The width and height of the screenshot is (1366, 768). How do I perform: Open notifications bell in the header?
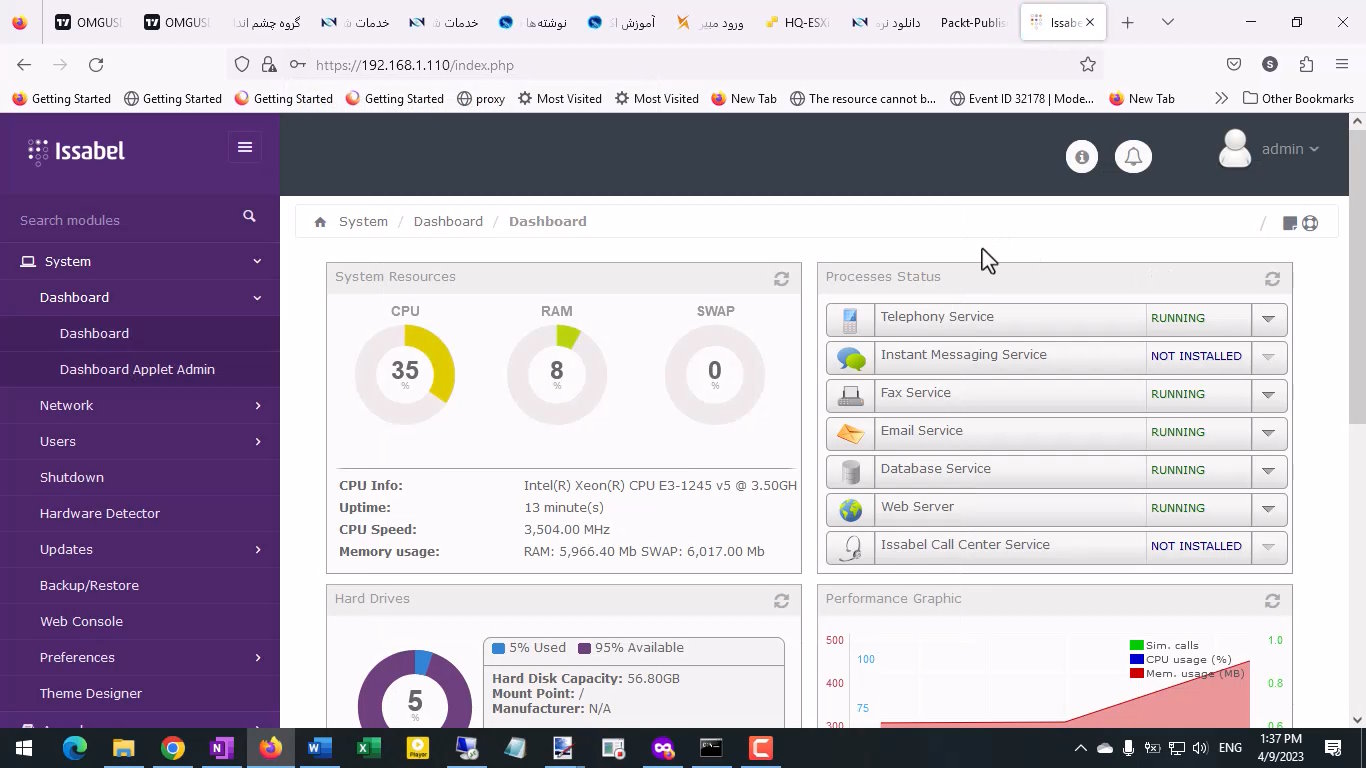click(1133, 157)
